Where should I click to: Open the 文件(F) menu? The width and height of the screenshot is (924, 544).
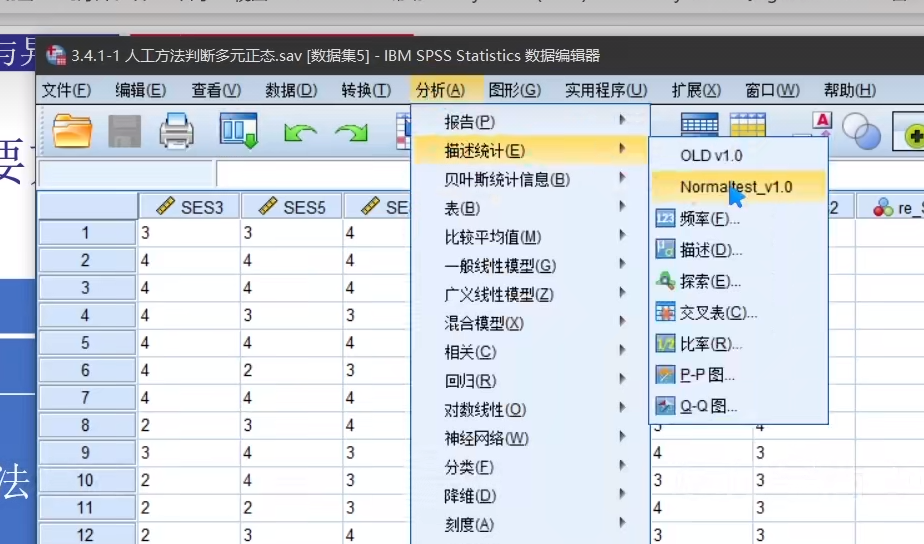(x=67, y=90)
